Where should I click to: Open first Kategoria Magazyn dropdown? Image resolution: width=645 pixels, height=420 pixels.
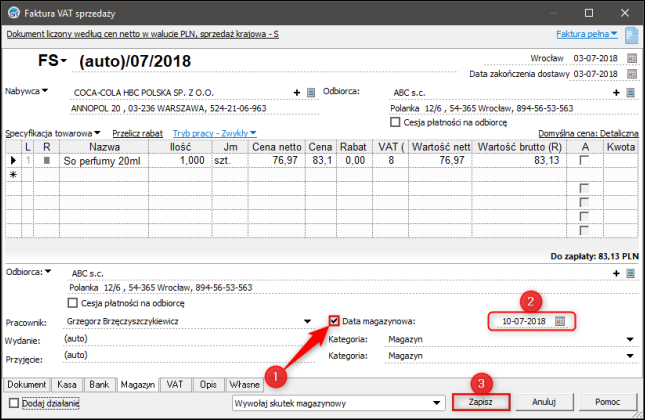pyautogui.click(x=630, y=339)
